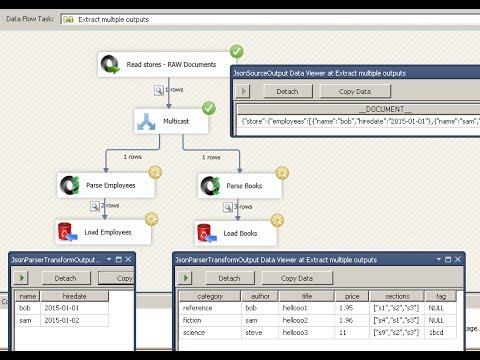Click the ["s9","s2","s3"] sections cell
Image resolution: width=480 pixels, height=360 pixels.
click(x=397, y=333)
